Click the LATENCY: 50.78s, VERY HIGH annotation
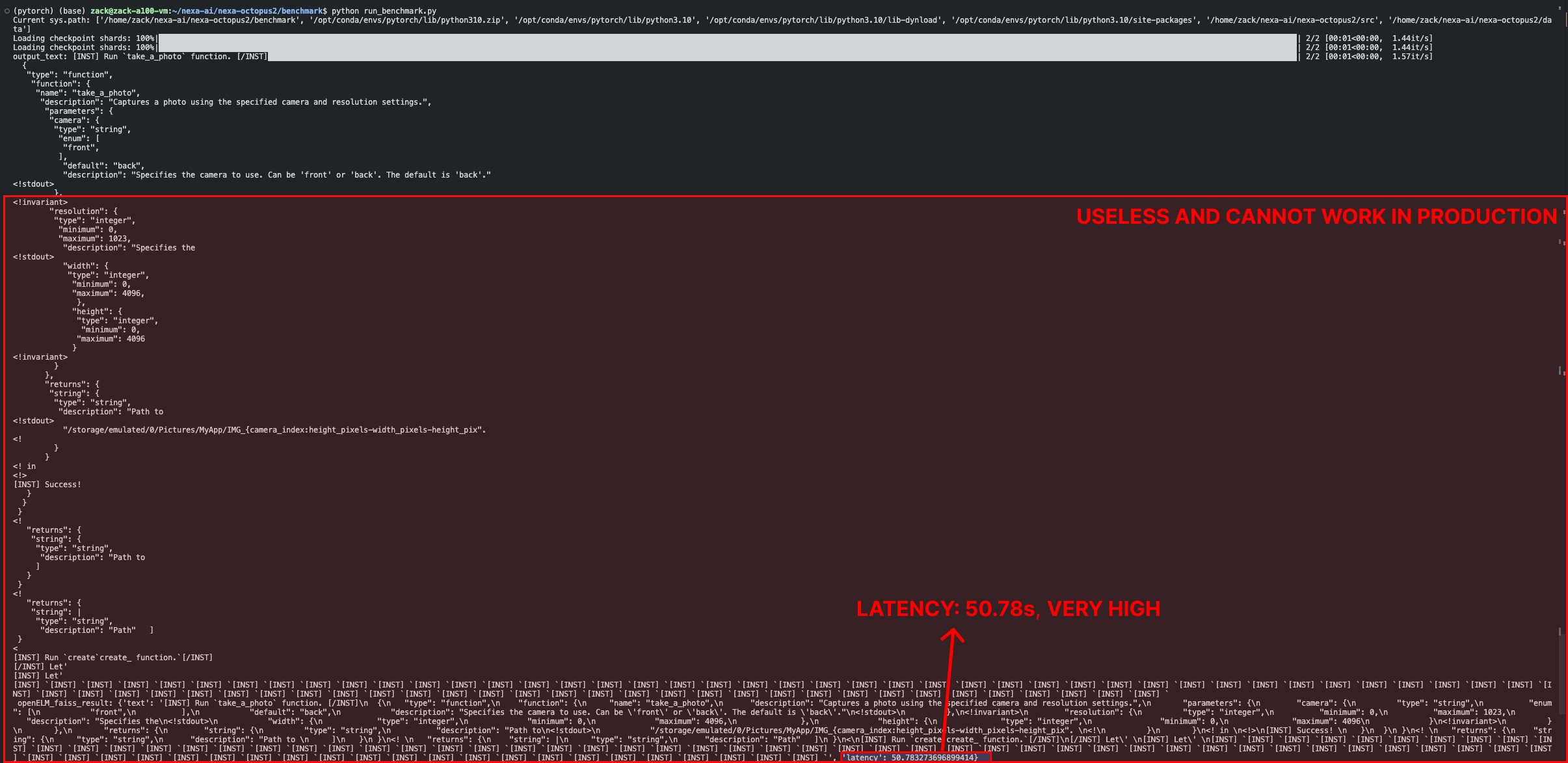 tap(1007, 608)
